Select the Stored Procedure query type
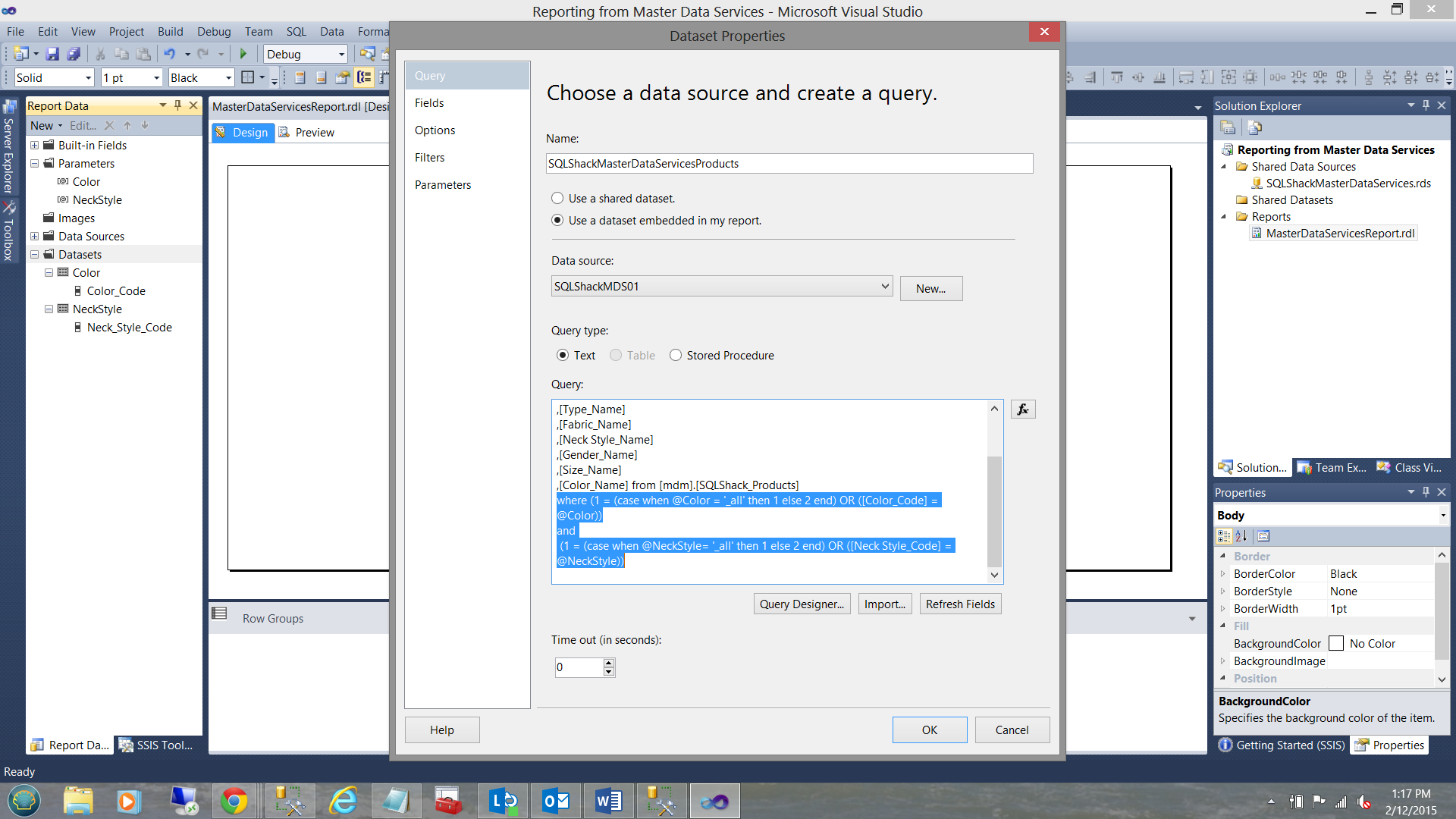This screenshot has width=1456, height=819. (676, 356)
